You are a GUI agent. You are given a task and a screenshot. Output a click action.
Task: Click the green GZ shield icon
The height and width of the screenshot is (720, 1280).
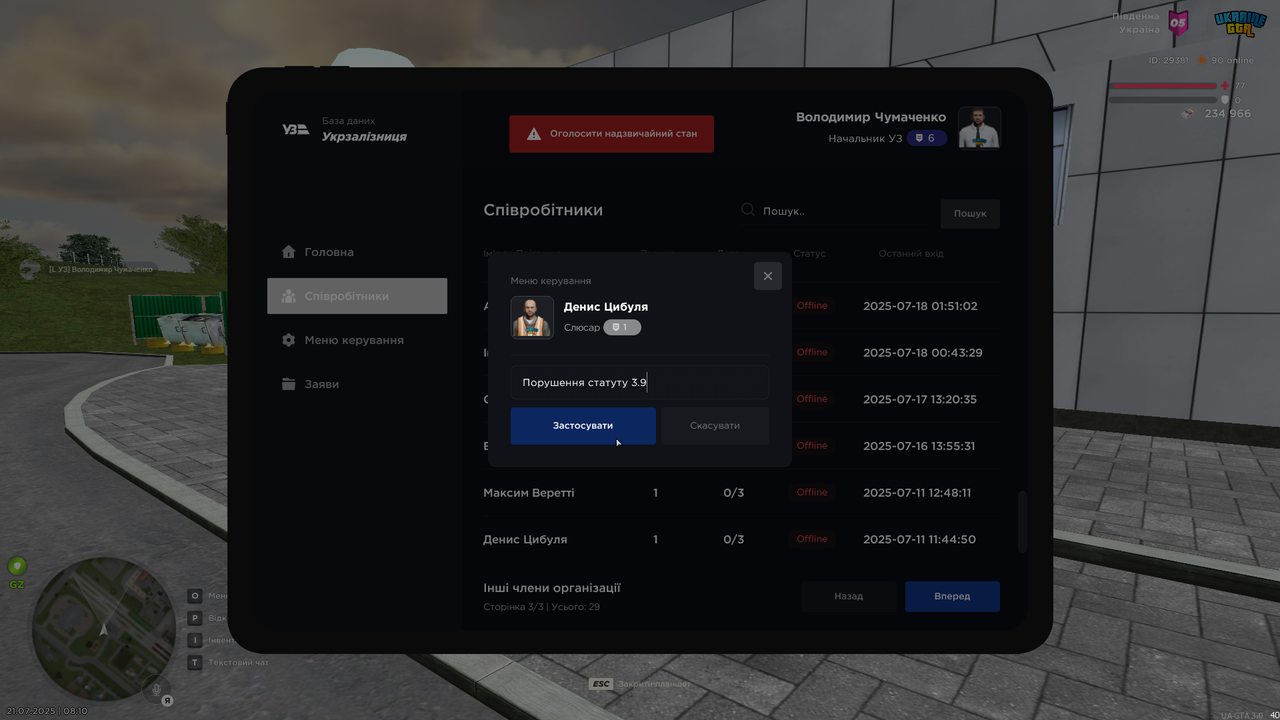click(17, 567)
